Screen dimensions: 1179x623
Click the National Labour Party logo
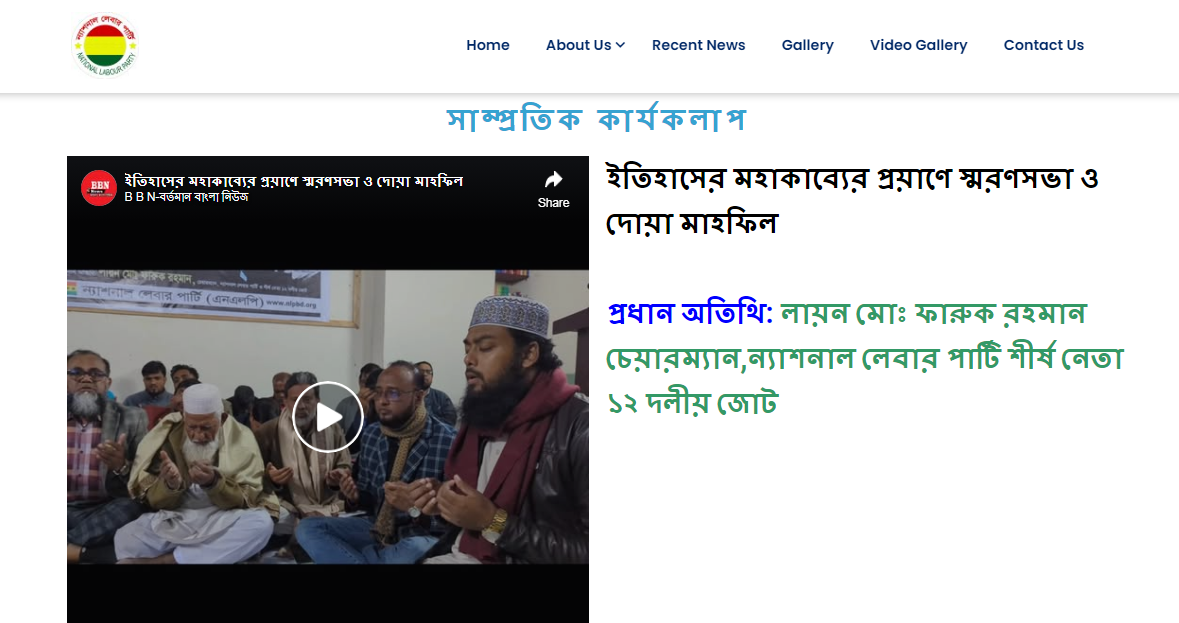[x=105, y=46]
